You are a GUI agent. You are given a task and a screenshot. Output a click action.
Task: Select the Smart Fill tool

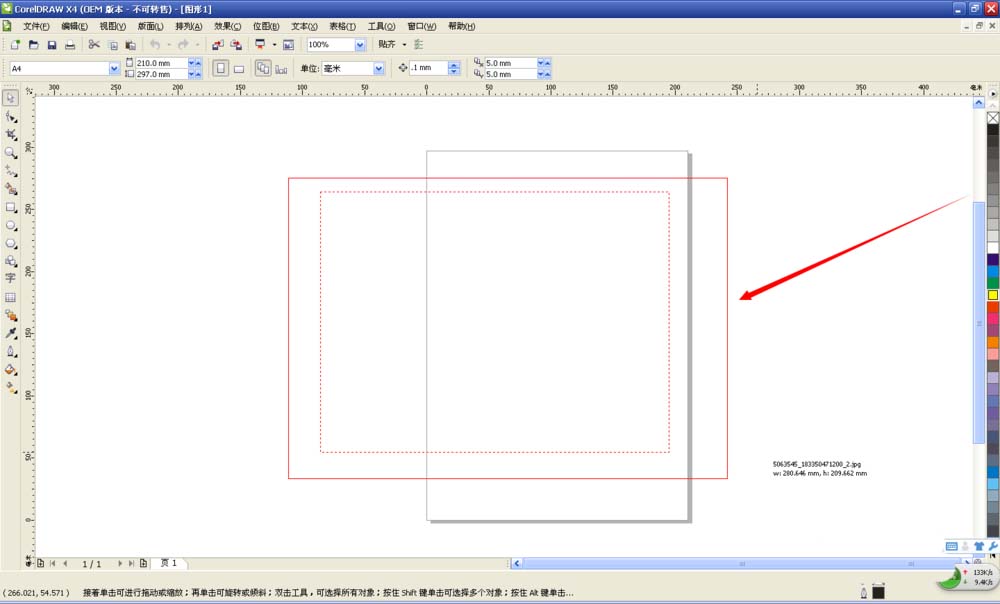[x=11, y=189]
